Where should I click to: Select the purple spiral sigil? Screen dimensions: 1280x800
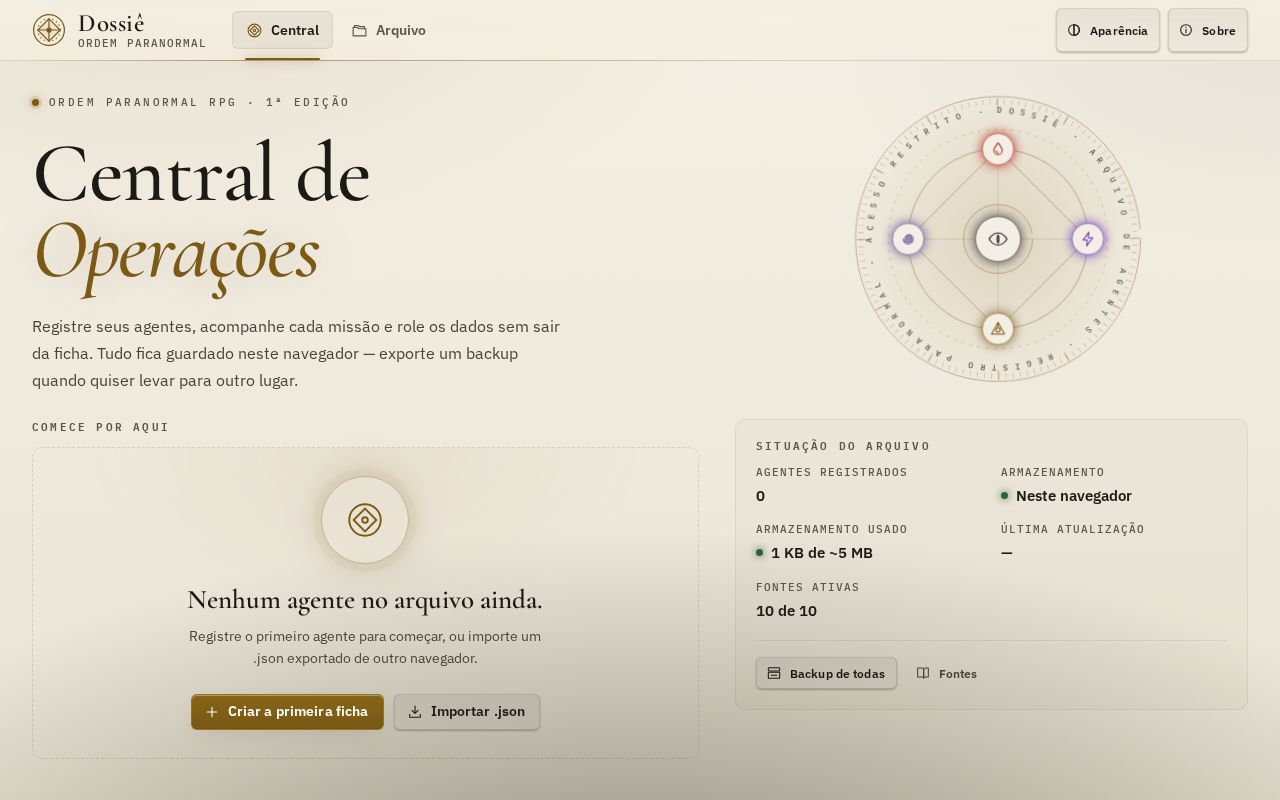(x=908, y=239)
